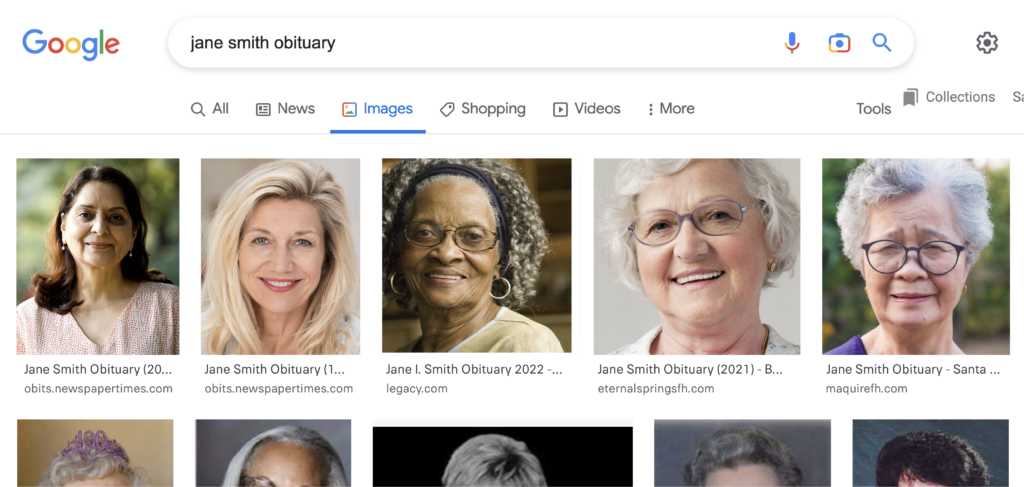Click eternalspringsfh.com source text
Viewport: 1024px width, 487px height.
656,389
